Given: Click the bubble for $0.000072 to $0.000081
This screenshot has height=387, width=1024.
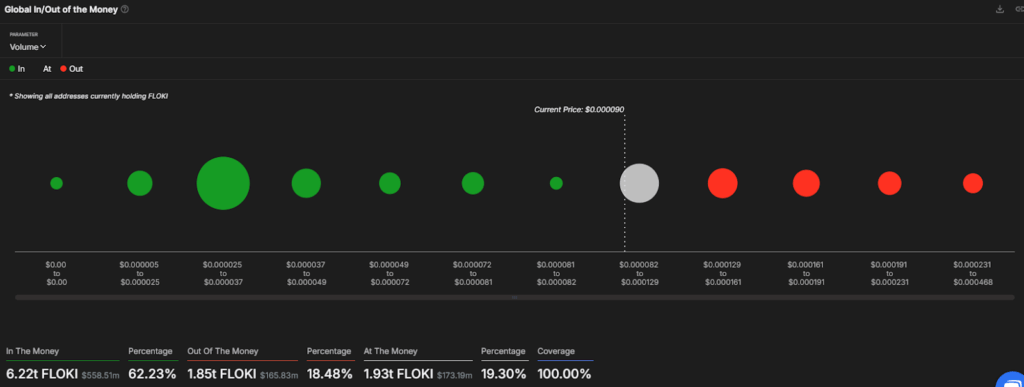Looking at the screenshot, I should click(x=473, y=183).
